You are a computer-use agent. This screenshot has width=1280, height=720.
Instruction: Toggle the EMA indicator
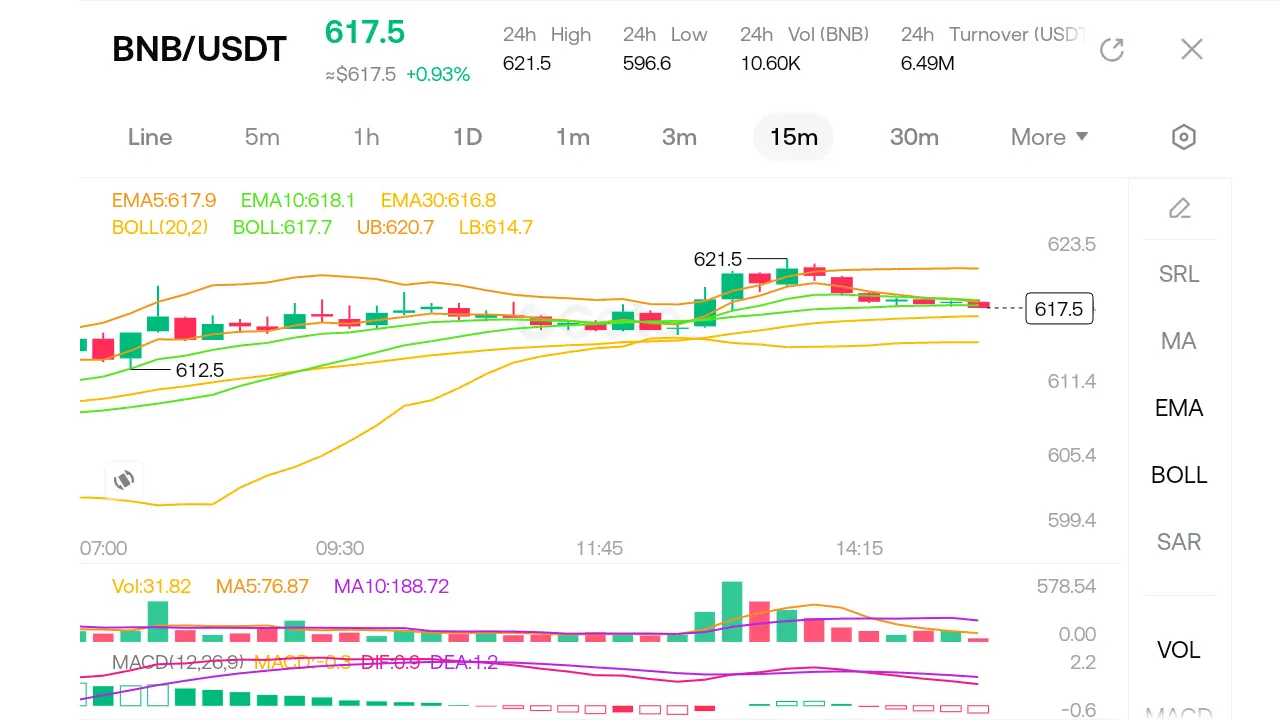pos(1179,408)
